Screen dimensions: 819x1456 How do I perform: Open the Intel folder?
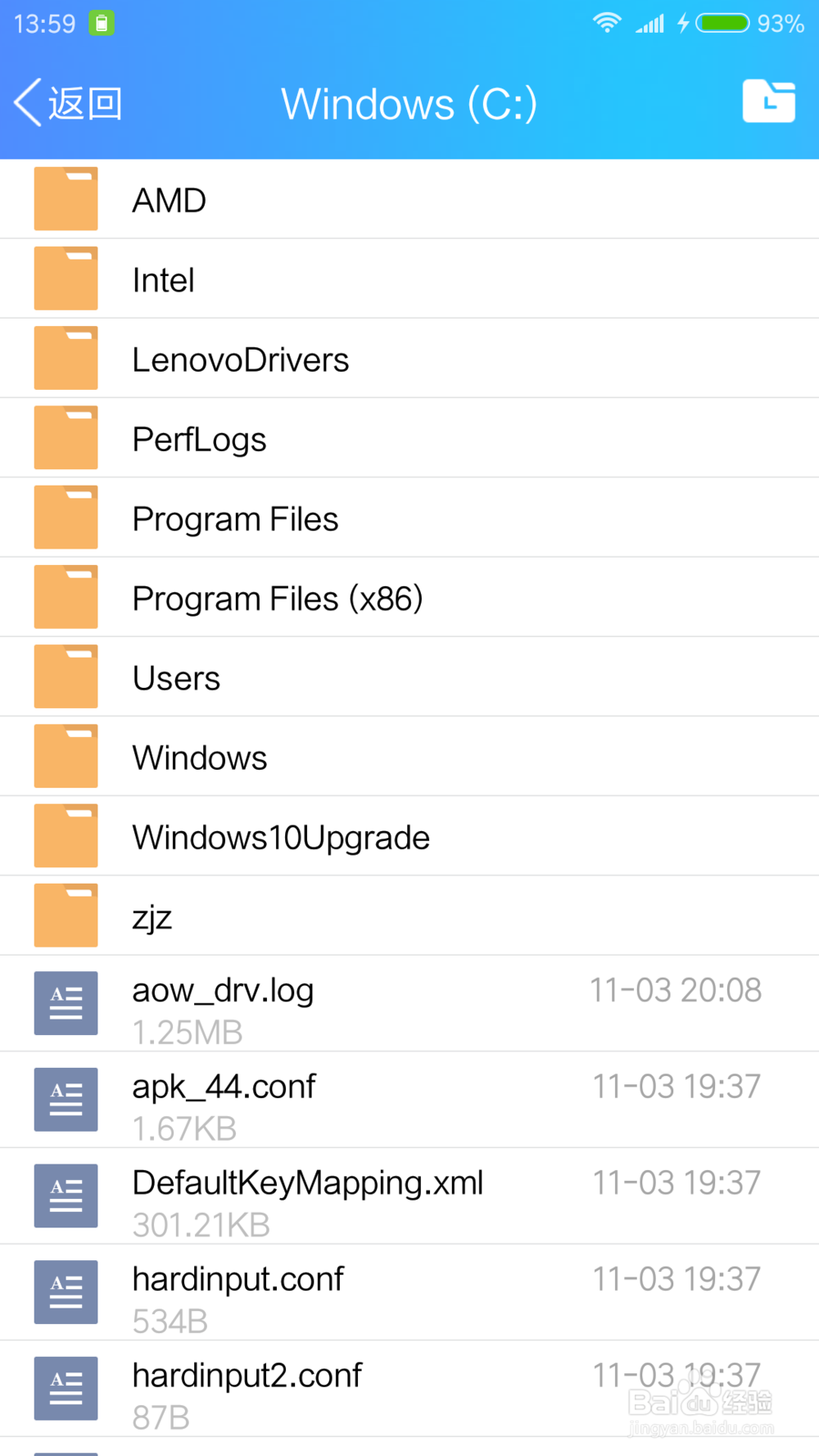164,280
